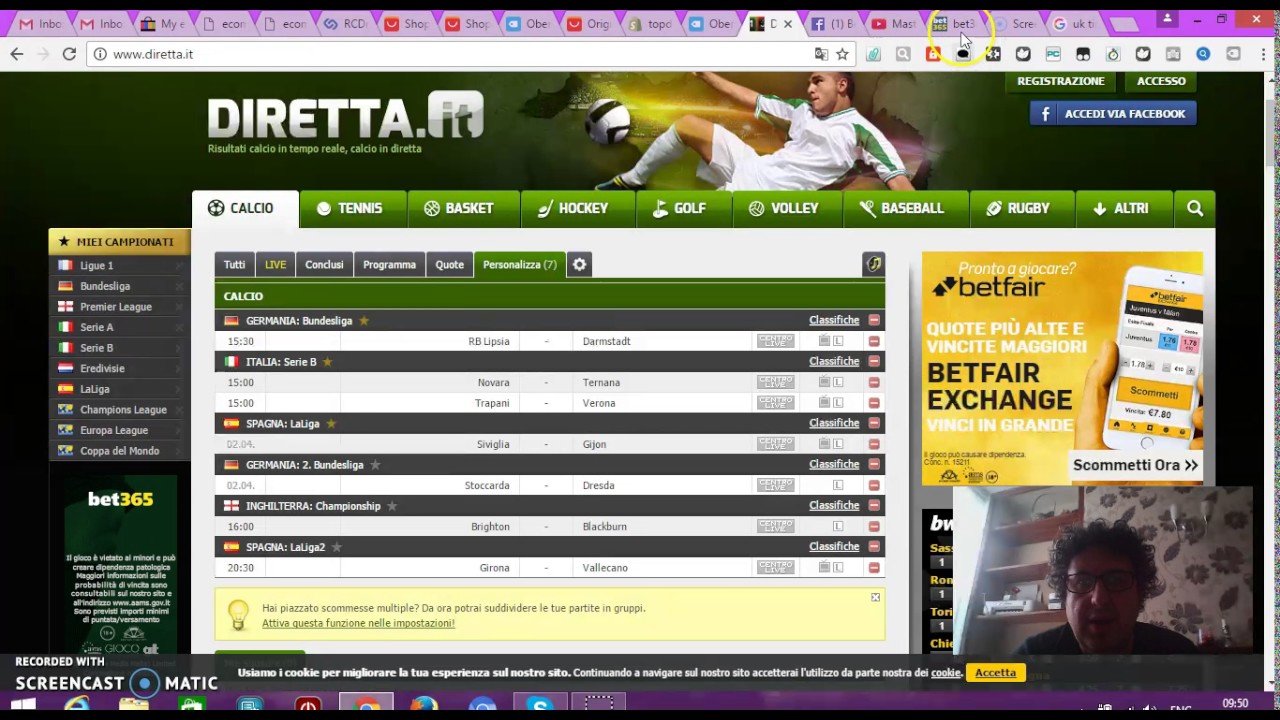Screen dimensions: 1280x720
Task: Click the REGISTRAZIONE button
Action: coord(1061,81)
